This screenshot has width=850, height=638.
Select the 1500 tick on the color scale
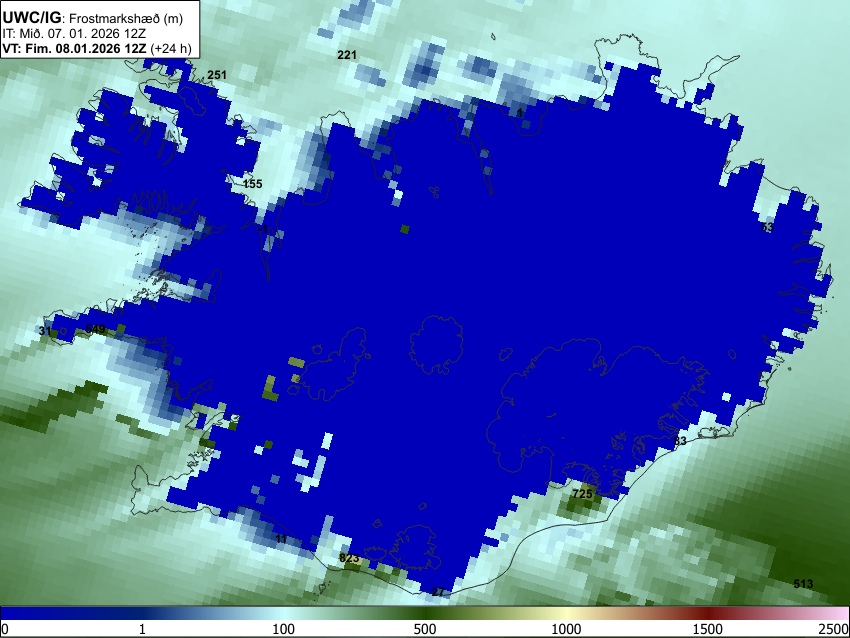[x=707, y=629]
